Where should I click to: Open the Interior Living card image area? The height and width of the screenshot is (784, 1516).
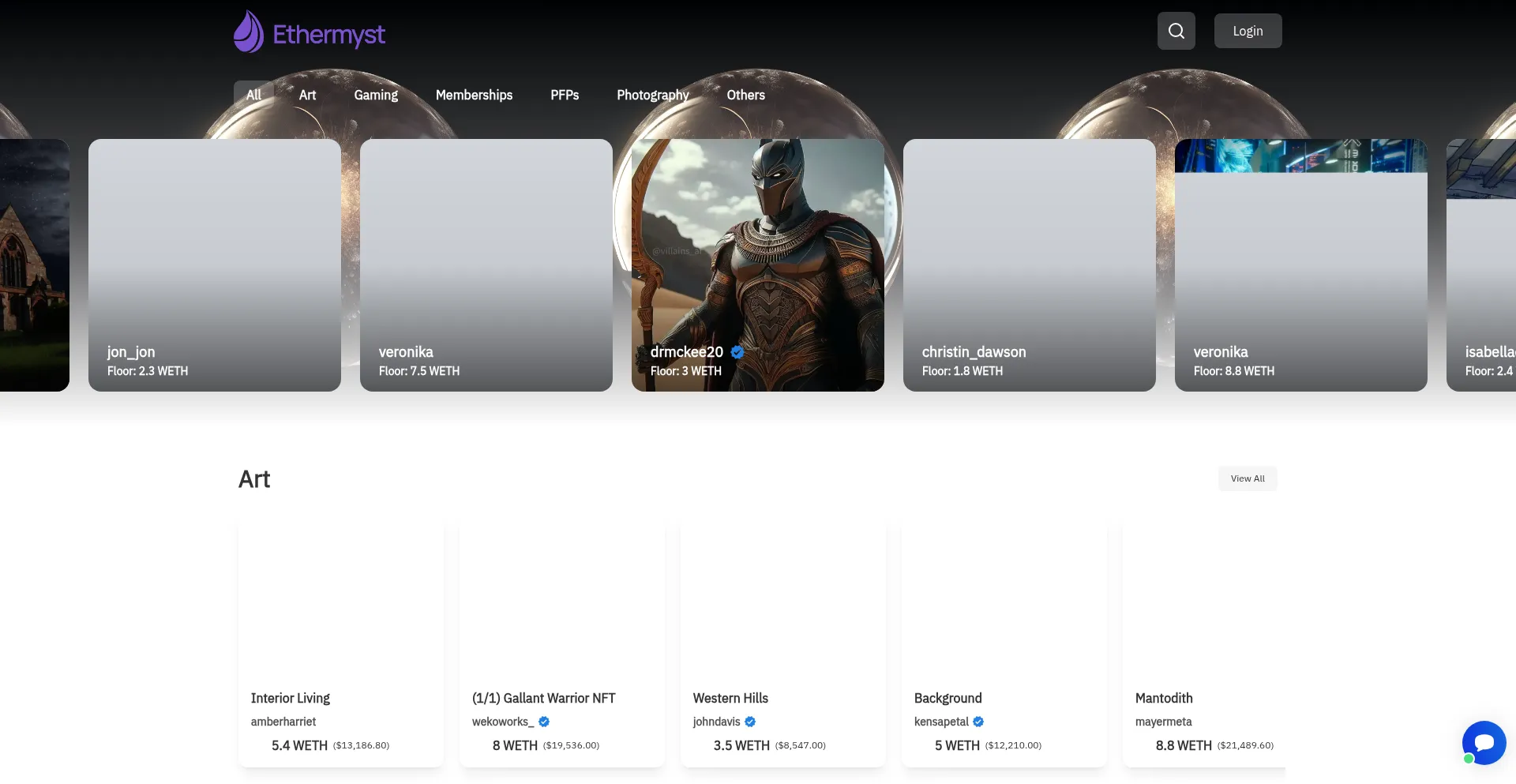pyautogui.click(x=341, y=600)
